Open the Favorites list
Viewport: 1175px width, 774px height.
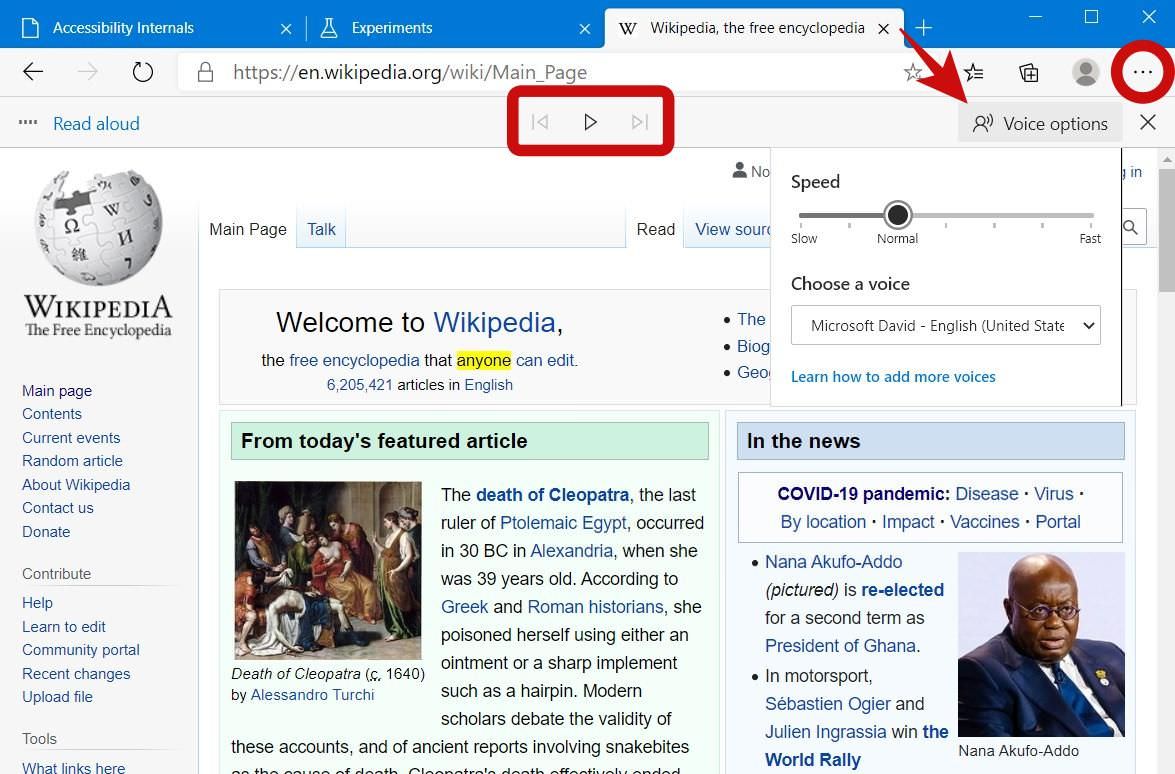click(x=974, y=72)
